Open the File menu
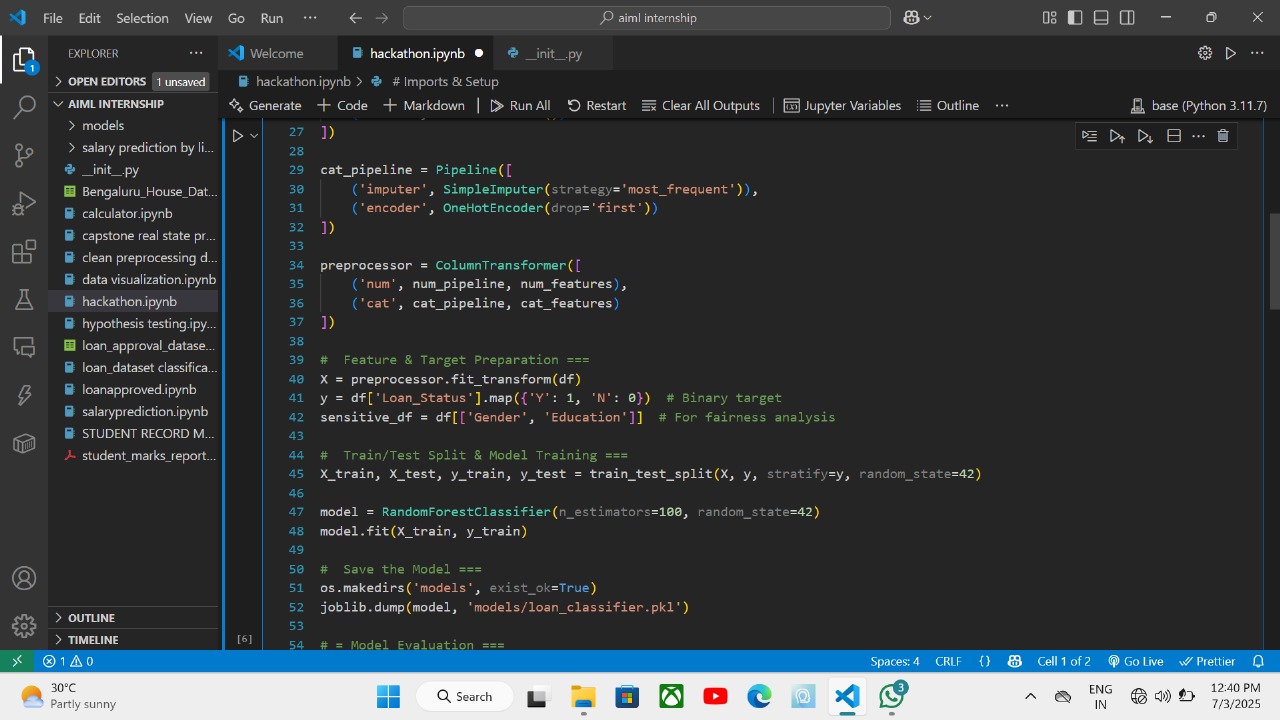 53,18
